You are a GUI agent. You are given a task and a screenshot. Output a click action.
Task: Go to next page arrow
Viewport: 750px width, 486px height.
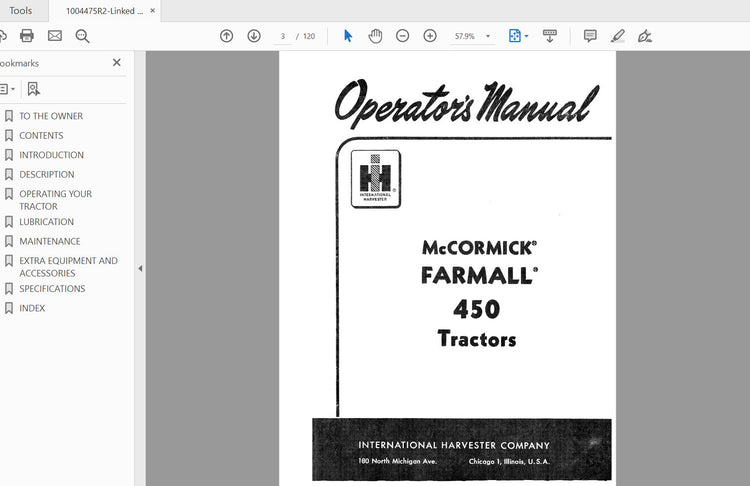[x=254, y=36]
